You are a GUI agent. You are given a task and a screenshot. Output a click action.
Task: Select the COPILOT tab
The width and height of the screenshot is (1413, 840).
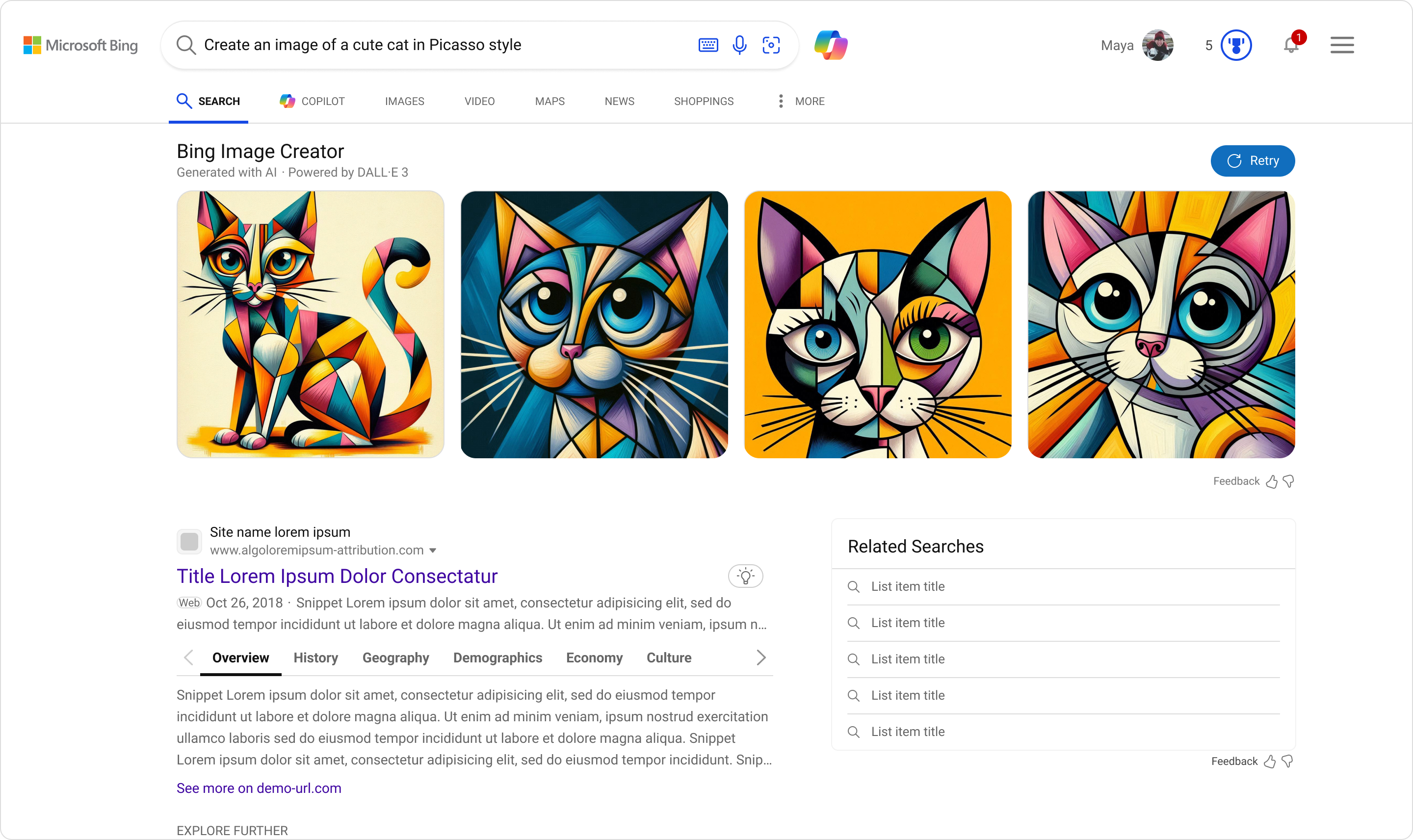(x=313, y=100)
